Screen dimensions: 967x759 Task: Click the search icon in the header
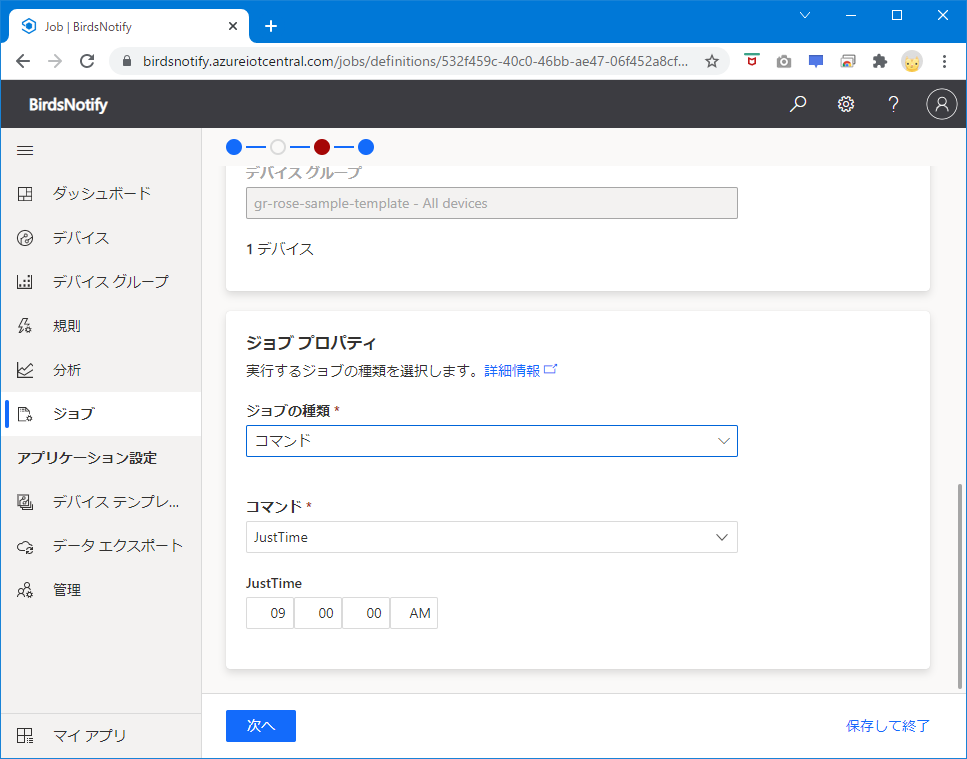click(x=798, y=104)
